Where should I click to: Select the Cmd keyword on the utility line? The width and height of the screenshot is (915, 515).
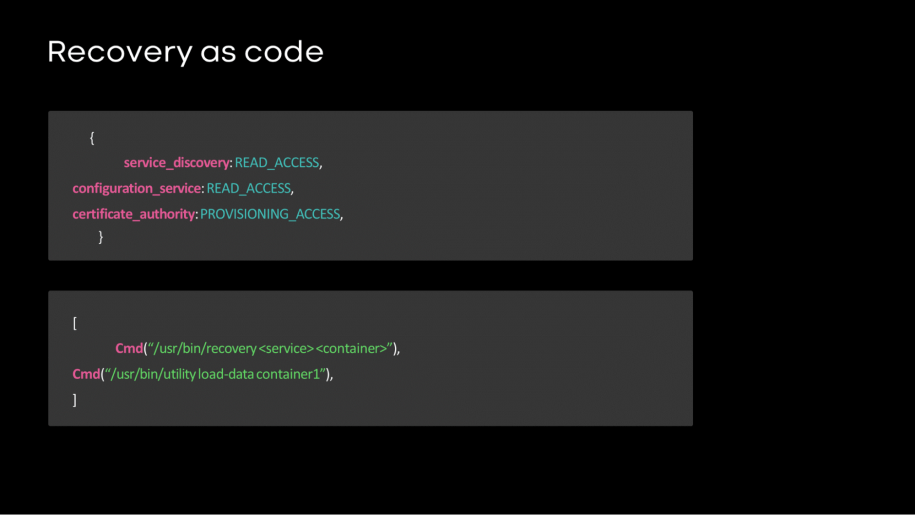pos(86,374)
